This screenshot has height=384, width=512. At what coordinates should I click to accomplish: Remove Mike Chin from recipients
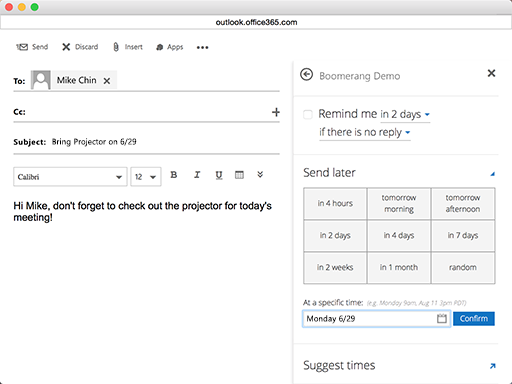(107, 81)
